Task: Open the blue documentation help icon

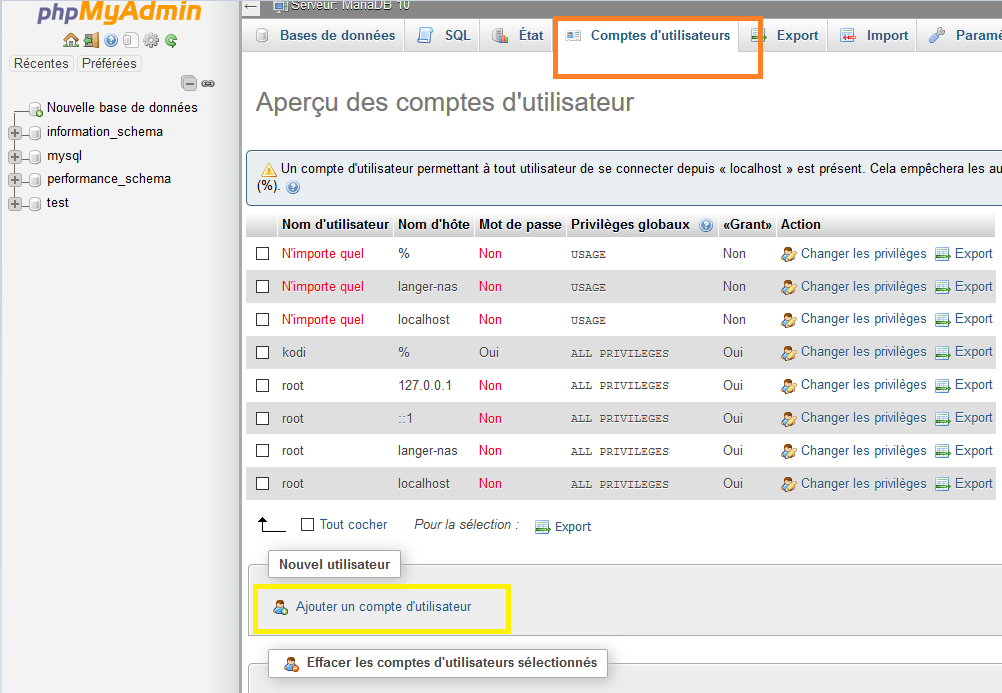Action: point(111,41)
